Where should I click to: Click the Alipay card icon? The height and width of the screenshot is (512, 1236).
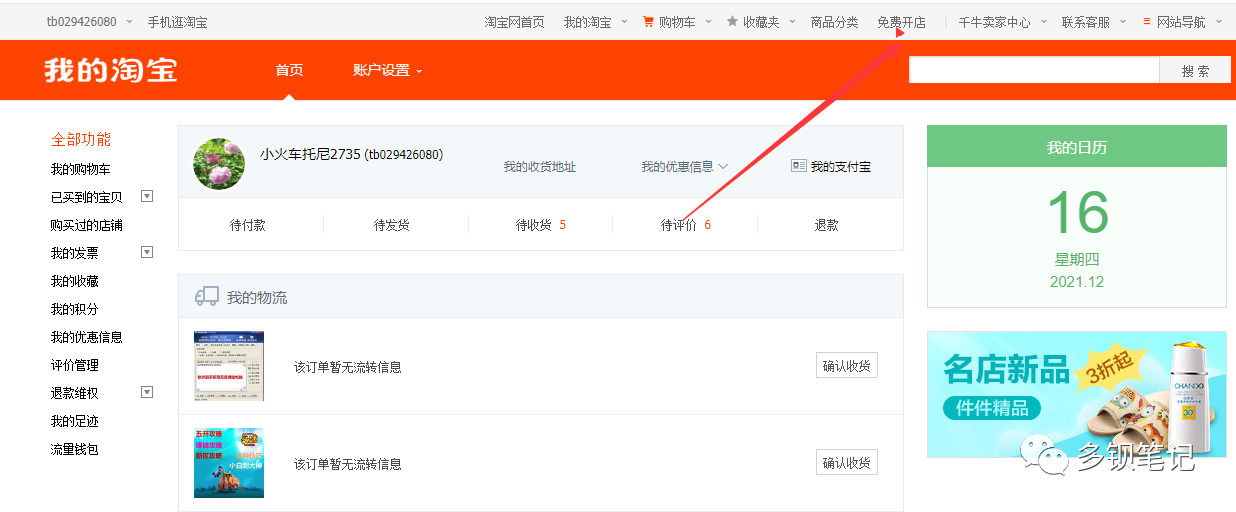(x=798, y=166)
